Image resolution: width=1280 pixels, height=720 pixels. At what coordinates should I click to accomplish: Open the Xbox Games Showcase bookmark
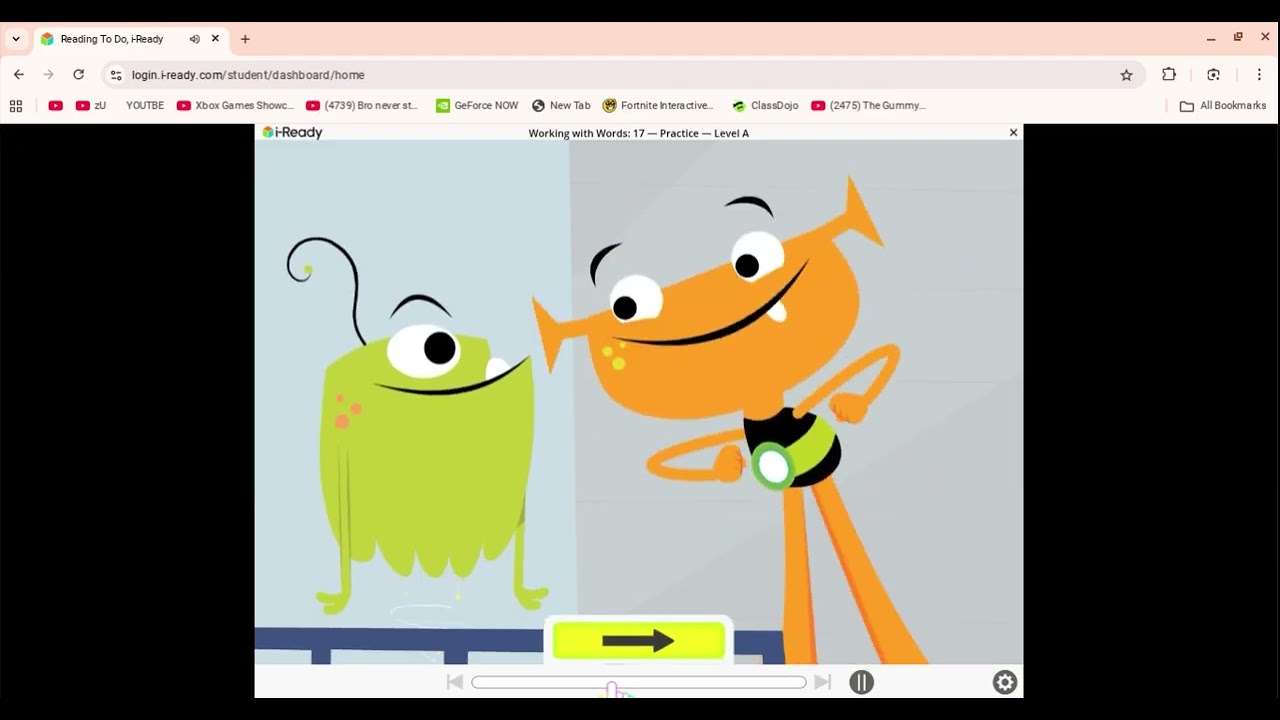coord(235,105)
